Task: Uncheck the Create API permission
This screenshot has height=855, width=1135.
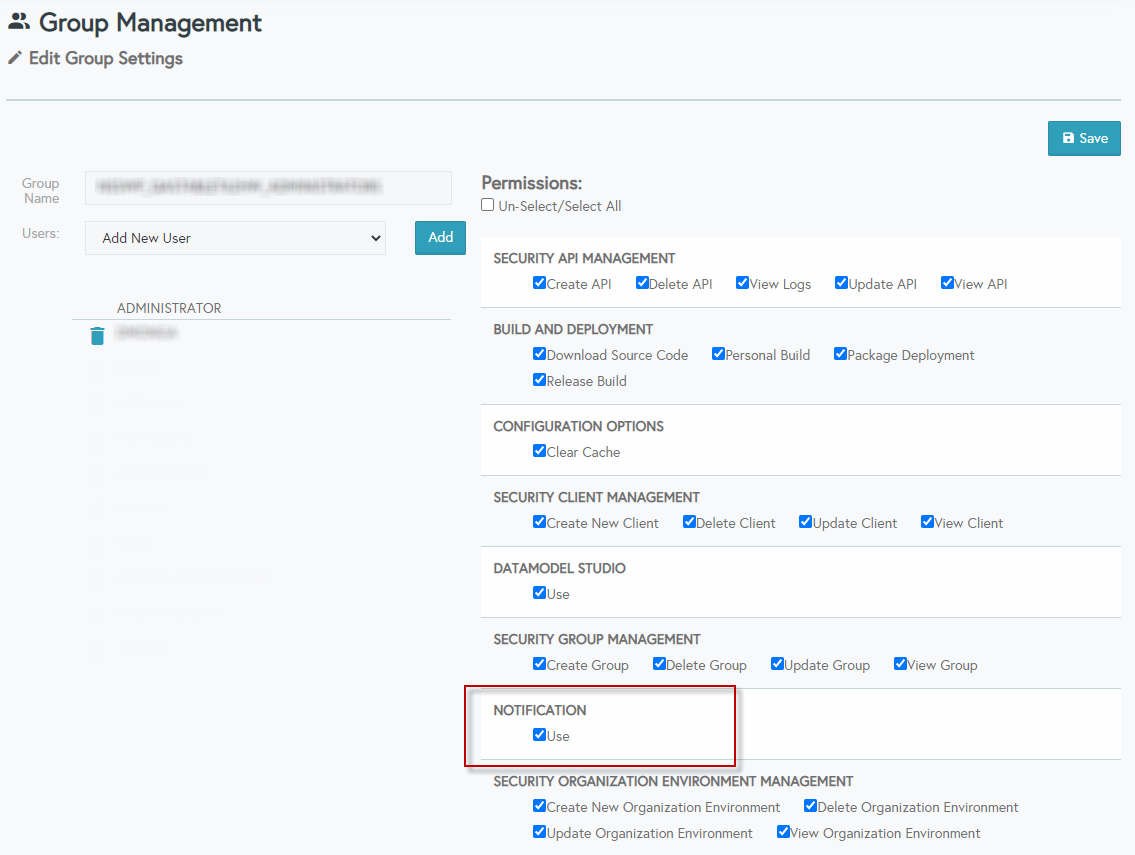Action: pyautogui.click(x=539, y=282)
